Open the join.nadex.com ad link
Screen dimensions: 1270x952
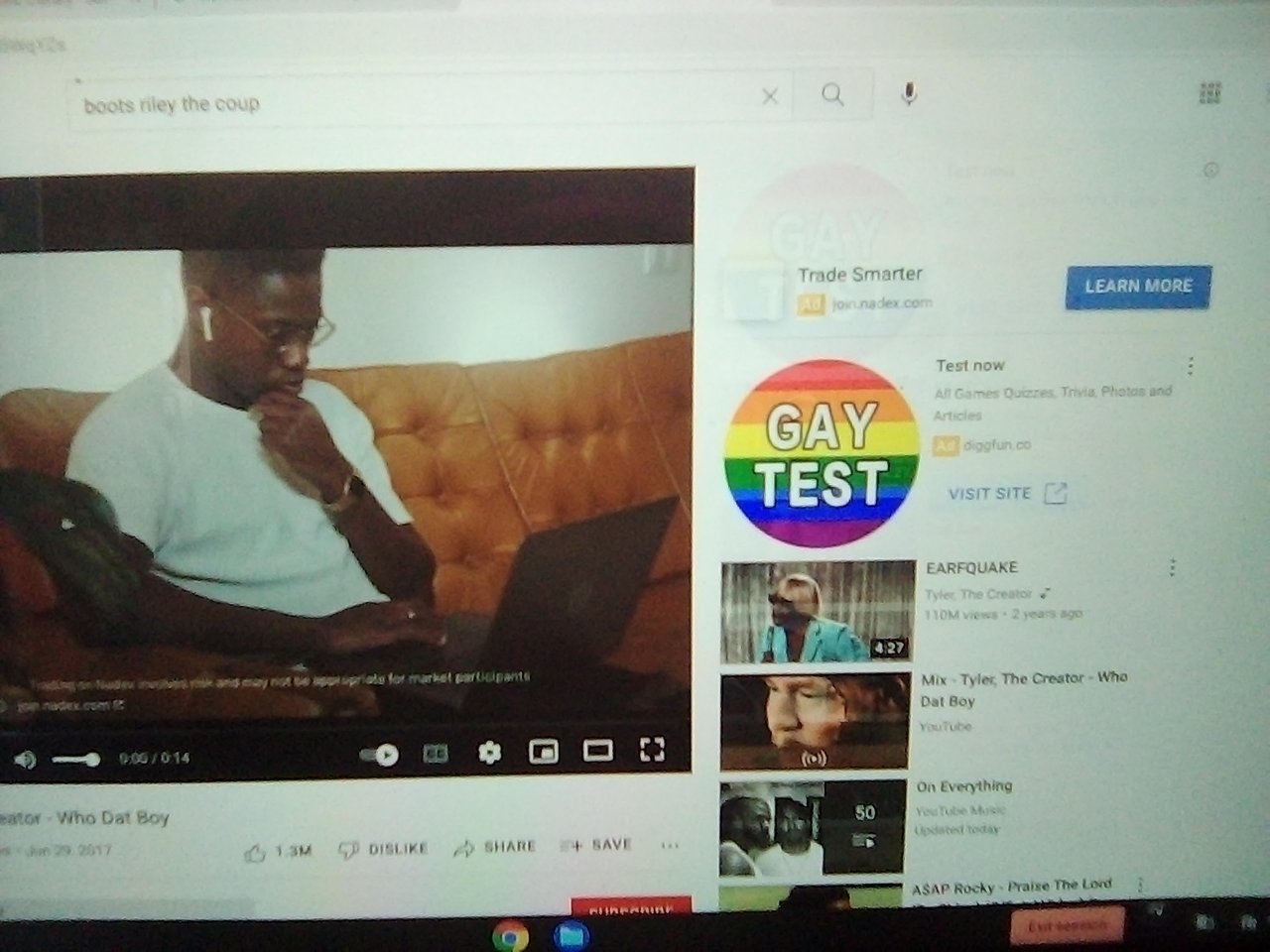pos(881,302)
